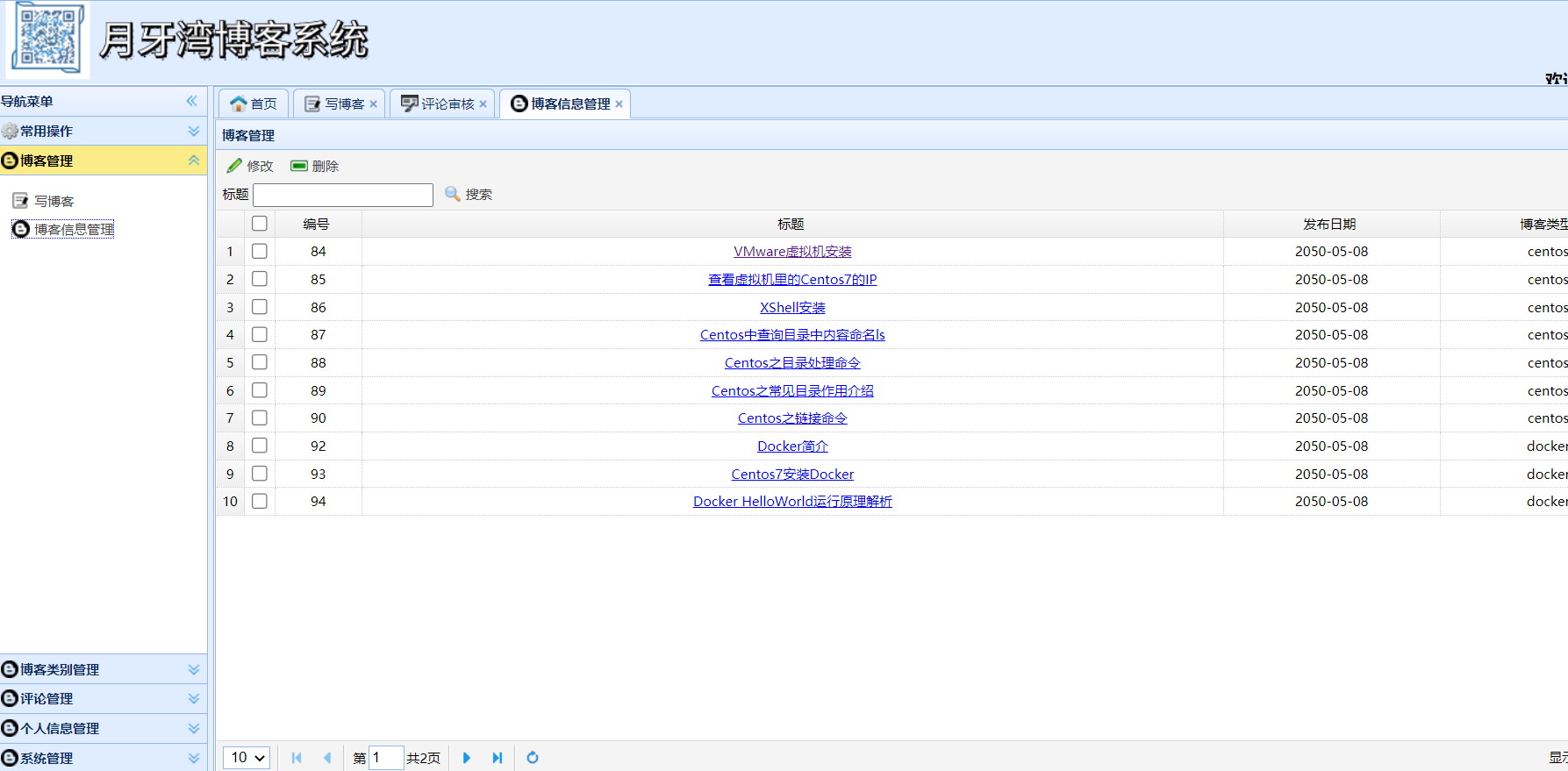1568x771 pixels.
Task: Click the icon beside 博客类别管理
Action: [10, 669]
